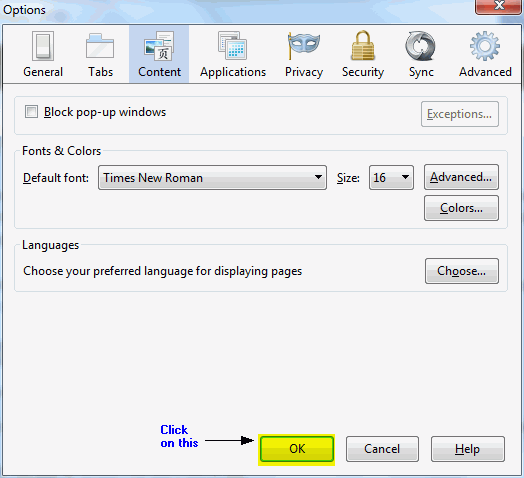This screenshot has height=478, width=524.
Task: Open the font Size dropdown
Action: [391, 177]
